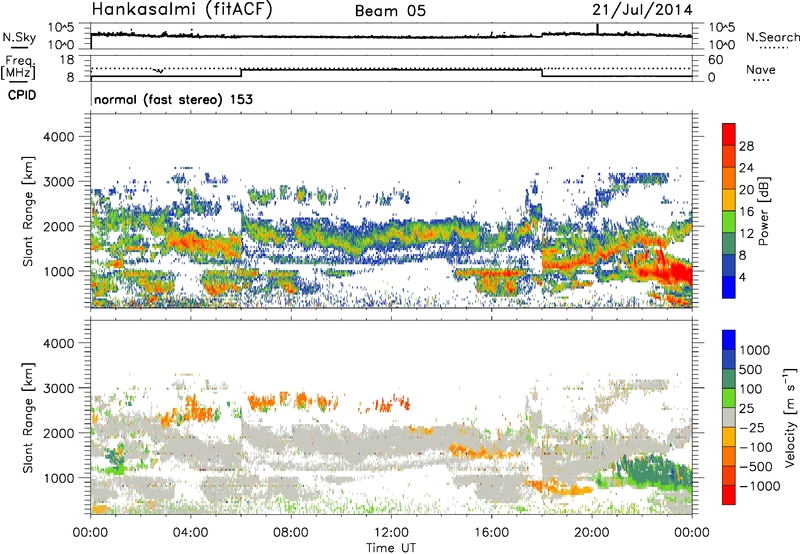
Task: Select the teal 8–12 dB Power color segment
Action: (729, 243)
